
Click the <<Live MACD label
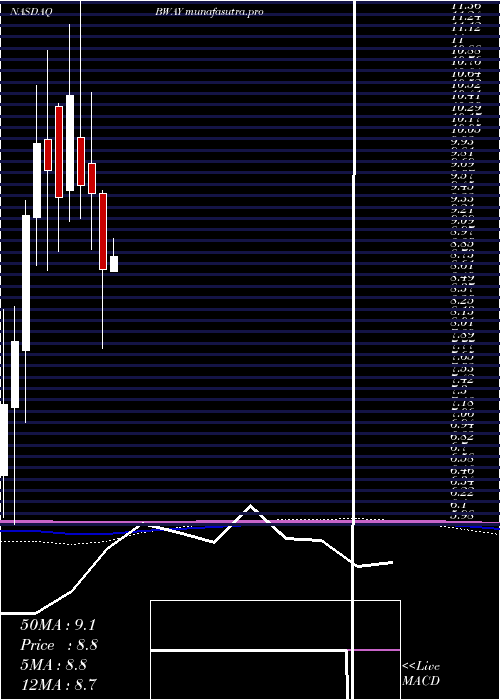pyautogui.click(x=421, y=674)
